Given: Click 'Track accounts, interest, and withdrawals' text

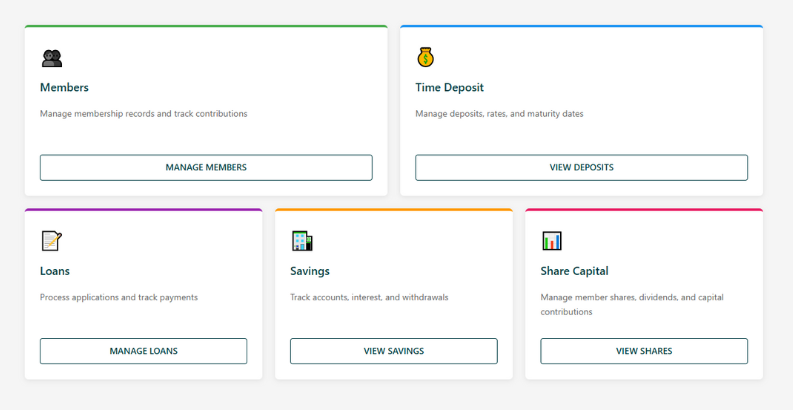Looking at the screenshot, I should [369, 297].
